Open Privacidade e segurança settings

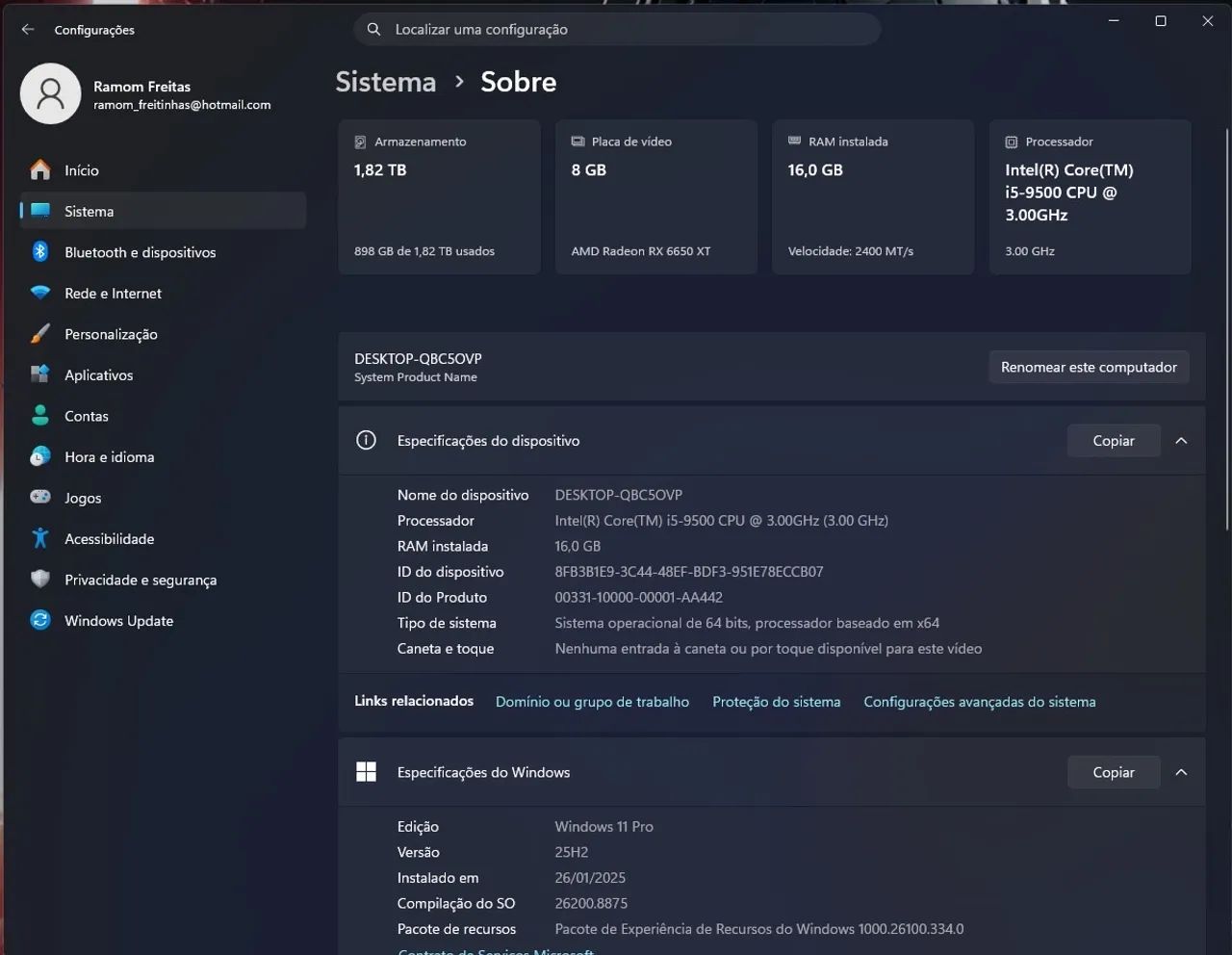point(163,580)
